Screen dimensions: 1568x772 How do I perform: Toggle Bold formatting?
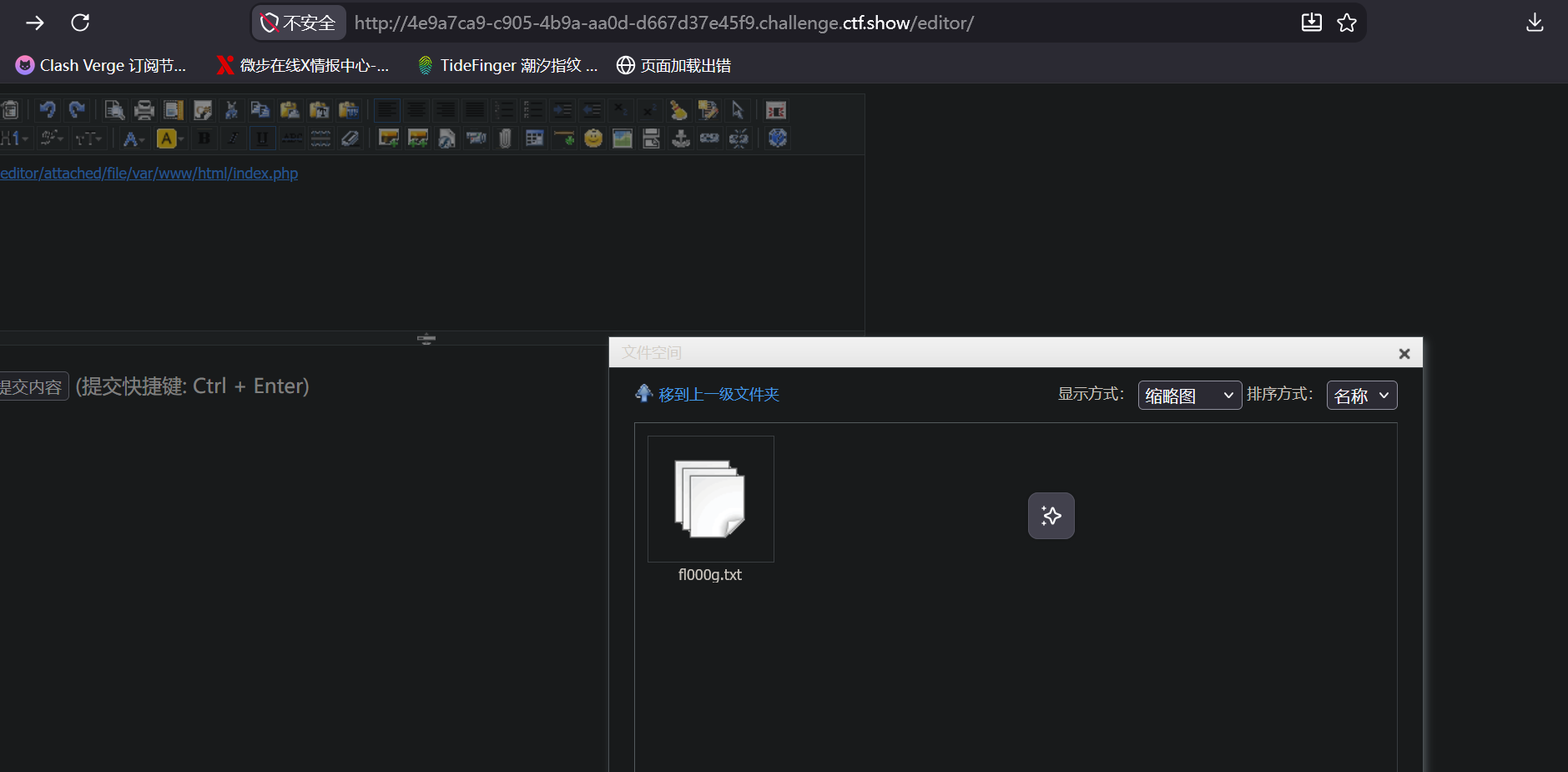tap(204, 138)
